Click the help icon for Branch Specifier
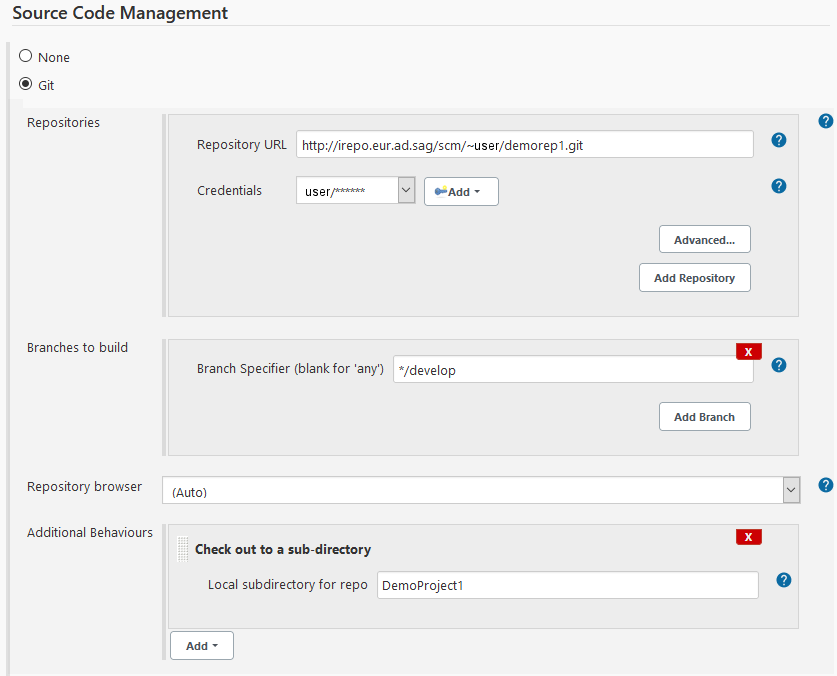 coord(779,365)
